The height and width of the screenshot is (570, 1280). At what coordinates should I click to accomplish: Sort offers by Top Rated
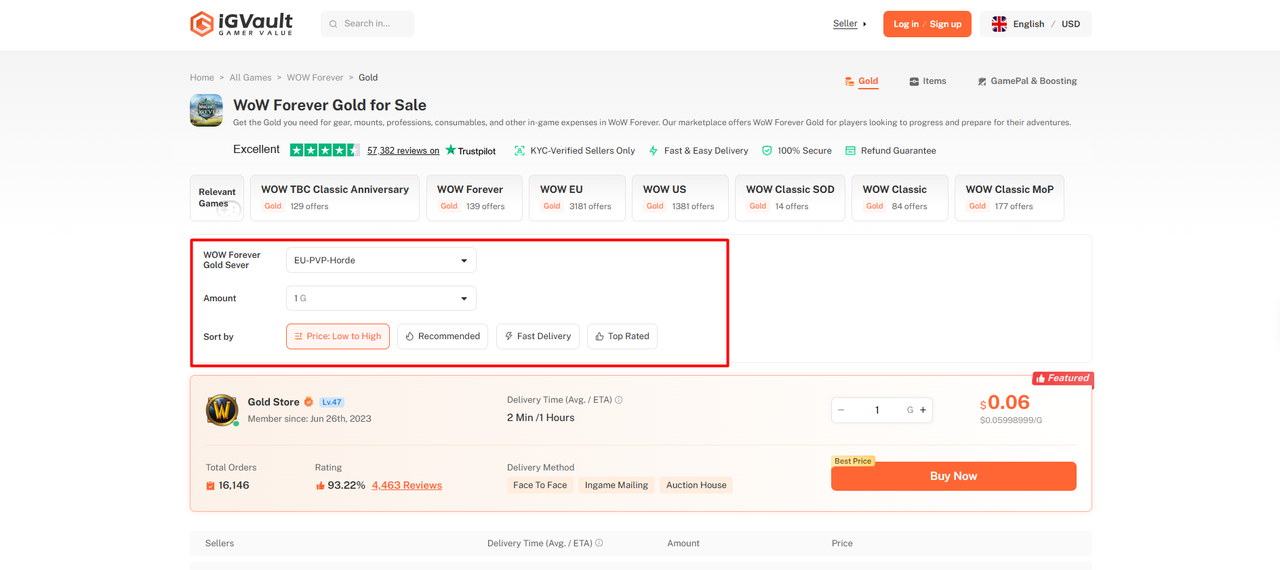click(622, 336)
